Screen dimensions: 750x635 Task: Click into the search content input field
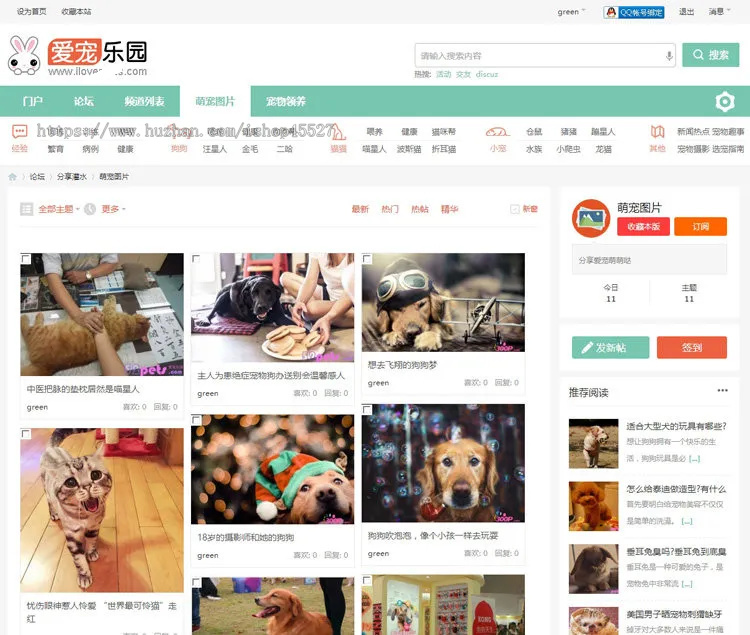coord(540,56)
